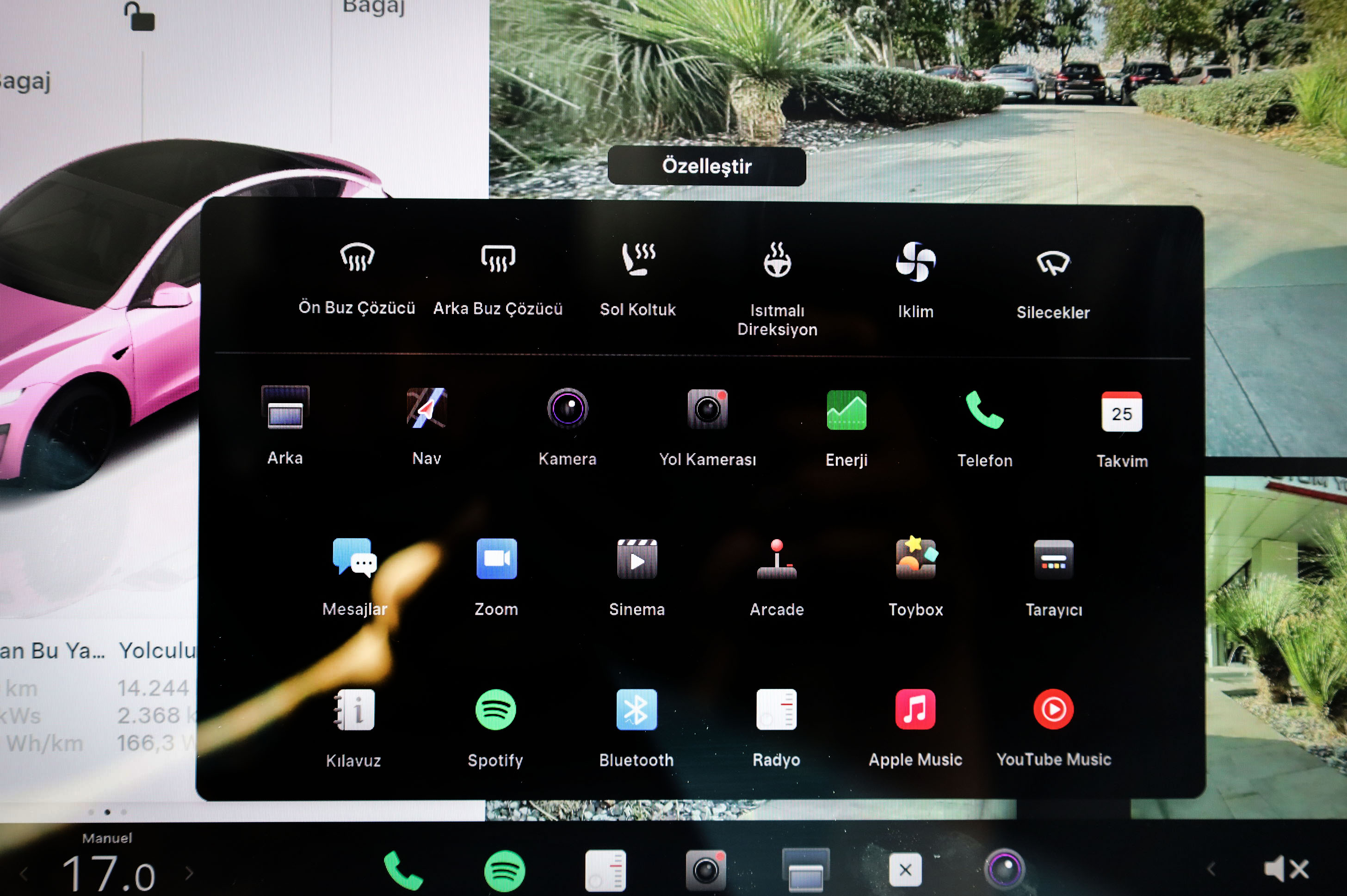This screenshot has width=1347, height=896.
Task: Open the Zoom meeting app
Action: (496, 559)
